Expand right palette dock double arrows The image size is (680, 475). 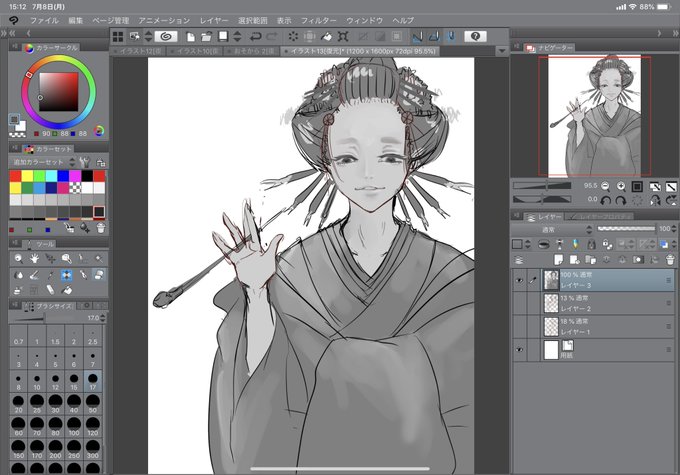[x=676, y=33]
